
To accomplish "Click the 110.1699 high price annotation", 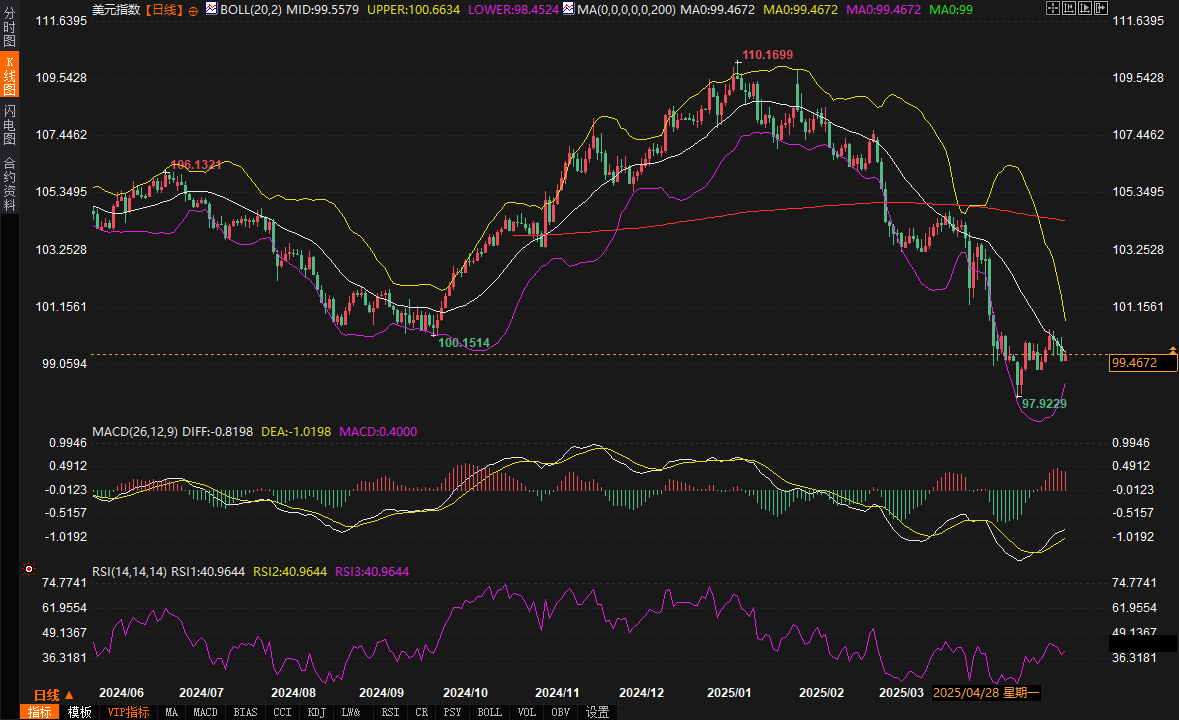I will click(767, 55).
